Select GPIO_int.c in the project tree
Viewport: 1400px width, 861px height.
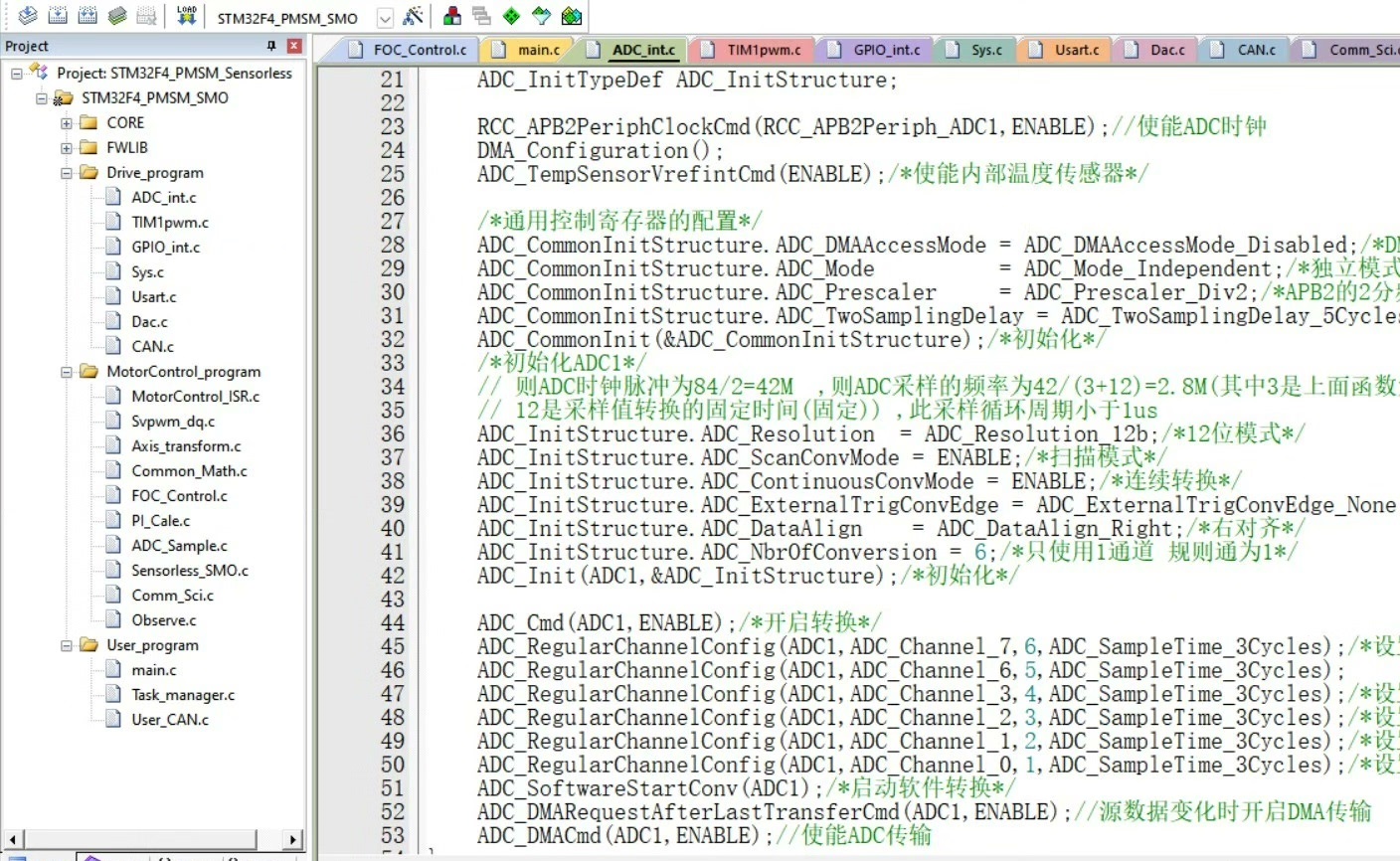point(165,247)
